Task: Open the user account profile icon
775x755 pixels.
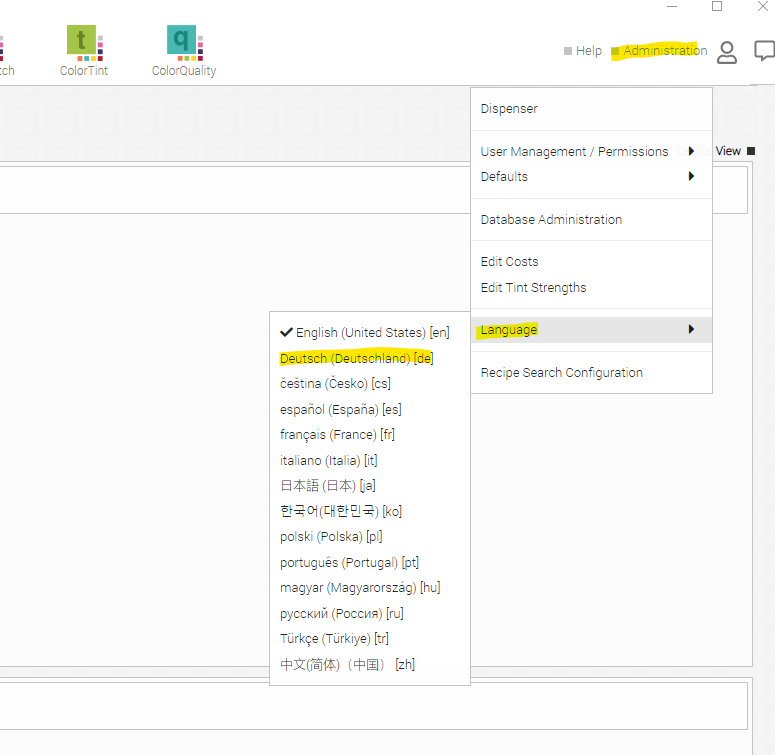Action: coord(727,52)
